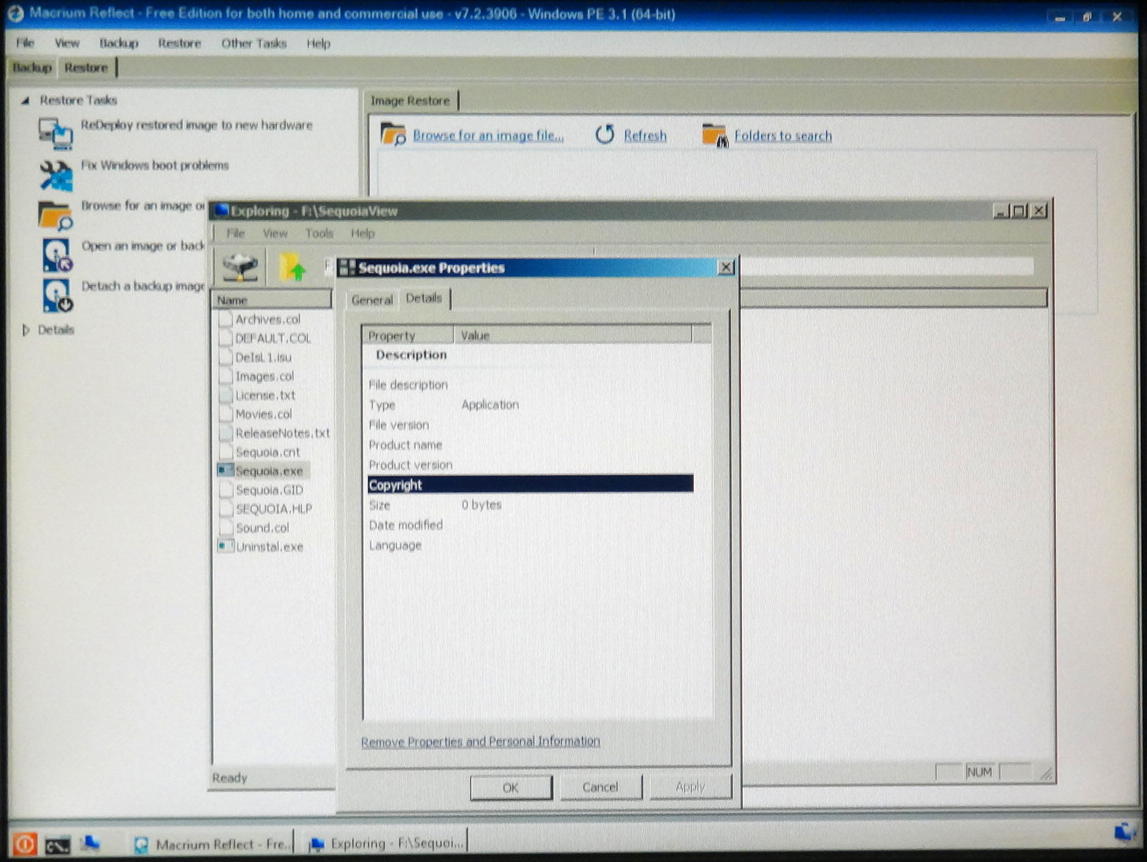Click the drive icon in Exploring window toolbar
This screenshot has height=862, width=1147.
click(x=240, y=266)
